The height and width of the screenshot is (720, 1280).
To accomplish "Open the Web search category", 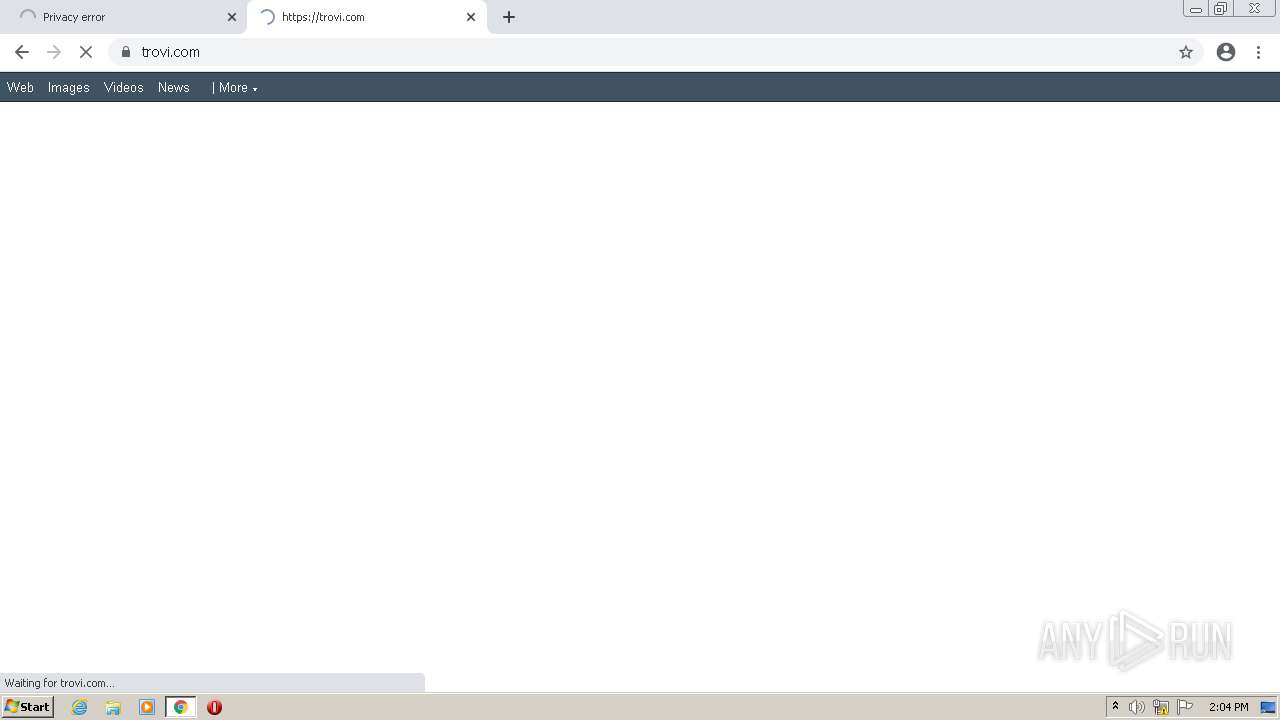I will [x=20, y=88].
